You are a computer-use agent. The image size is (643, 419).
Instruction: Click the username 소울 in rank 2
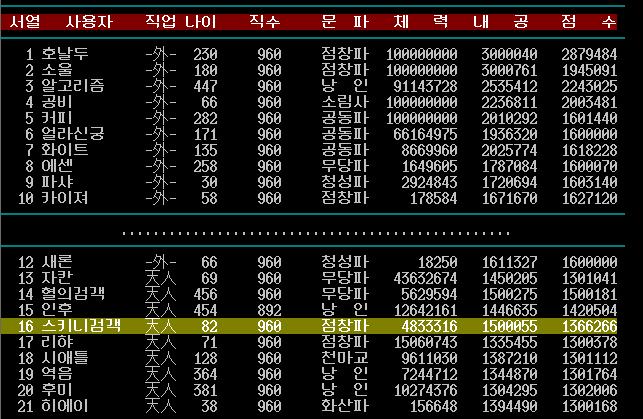point(57,70)
